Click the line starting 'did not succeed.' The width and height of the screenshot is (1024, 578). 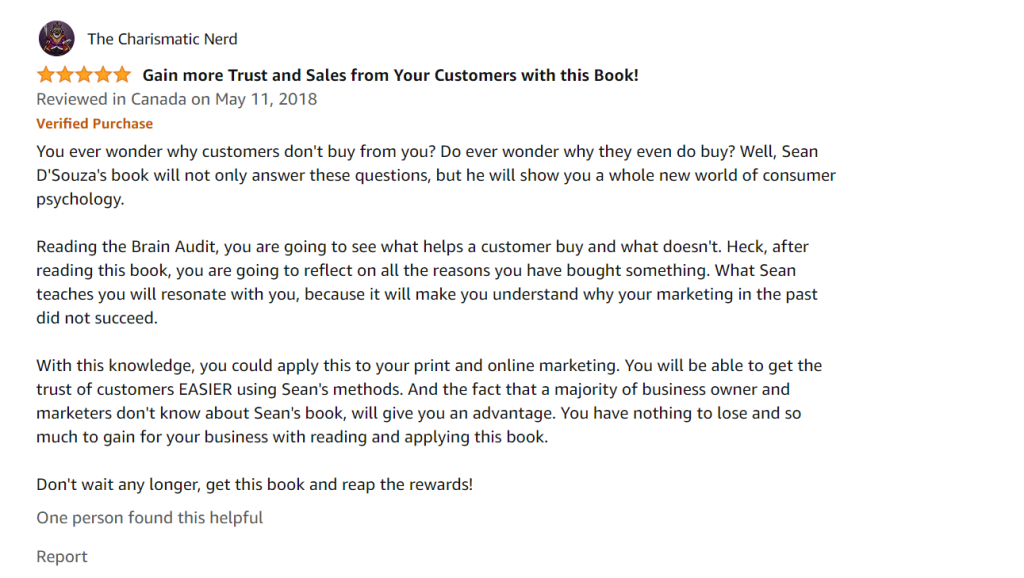click(x=97, y=318)
